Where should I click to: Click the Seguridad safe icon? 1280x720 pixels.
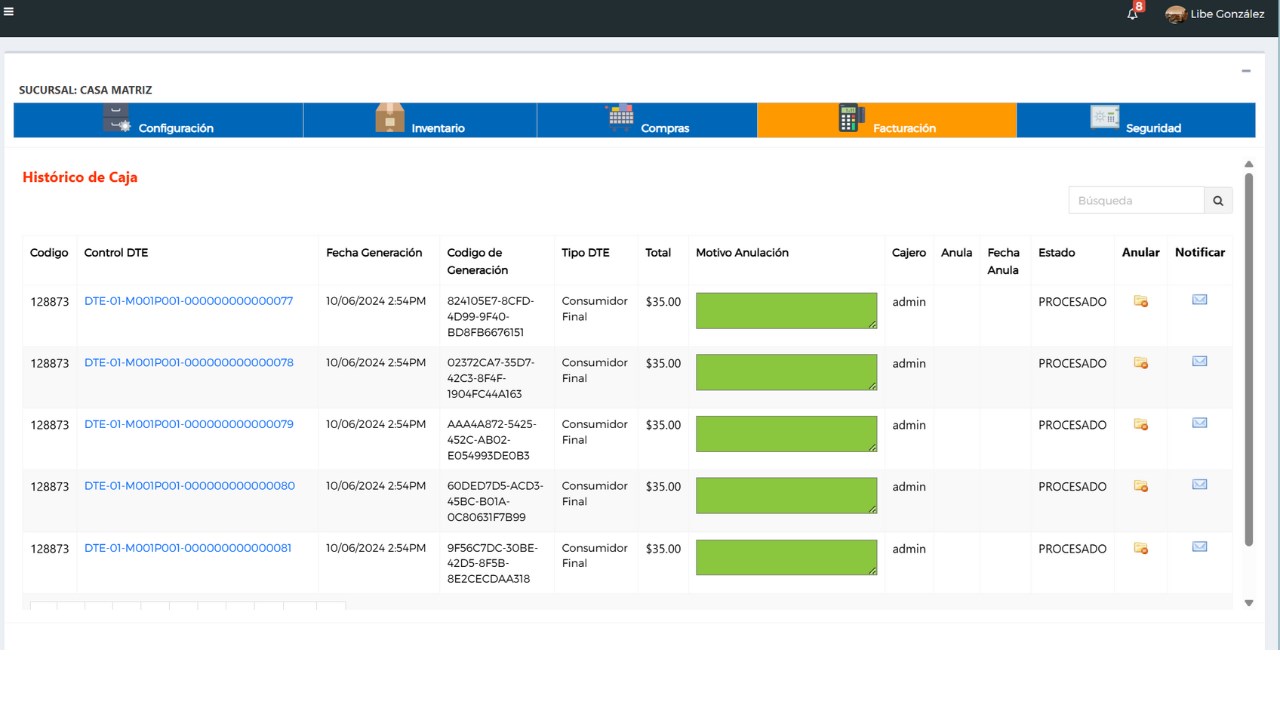(1105, 117)
